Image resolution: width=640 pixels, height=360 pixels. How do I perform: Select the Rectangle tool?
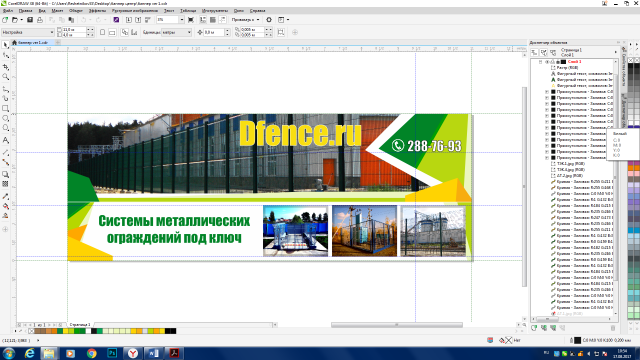5,109
